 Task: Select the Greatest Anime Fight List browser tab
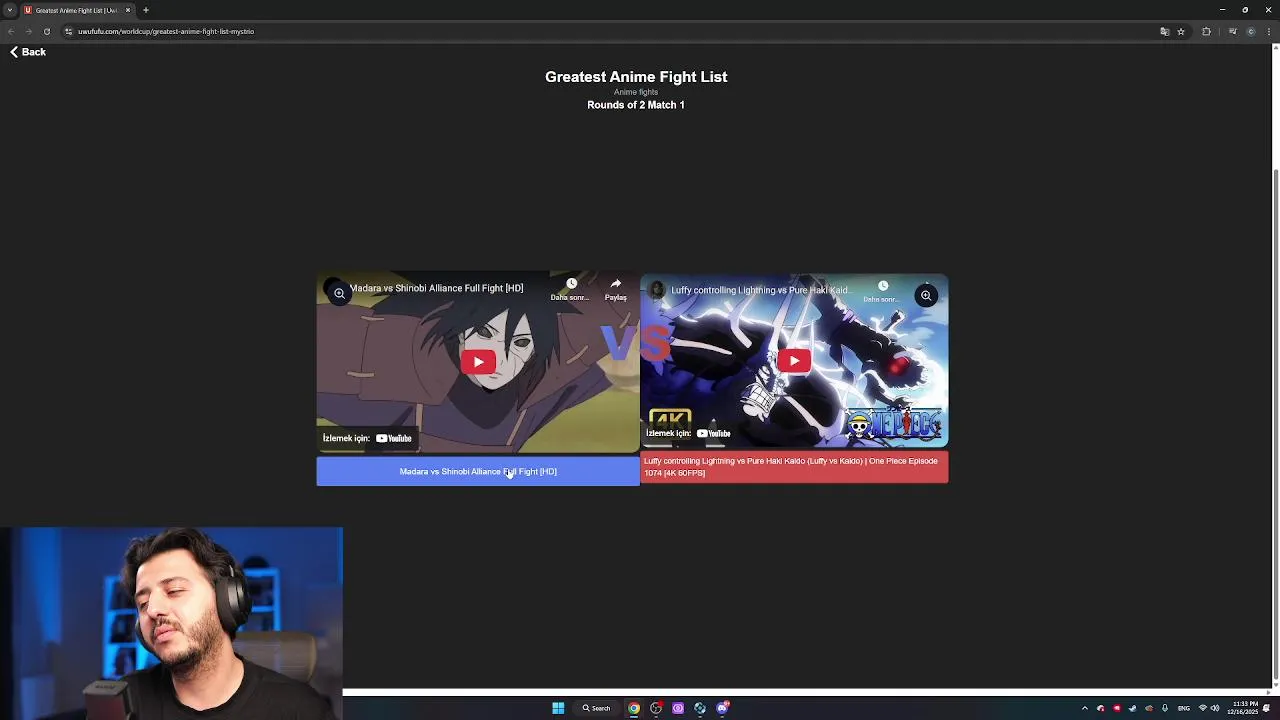click(x=78, y=10)
